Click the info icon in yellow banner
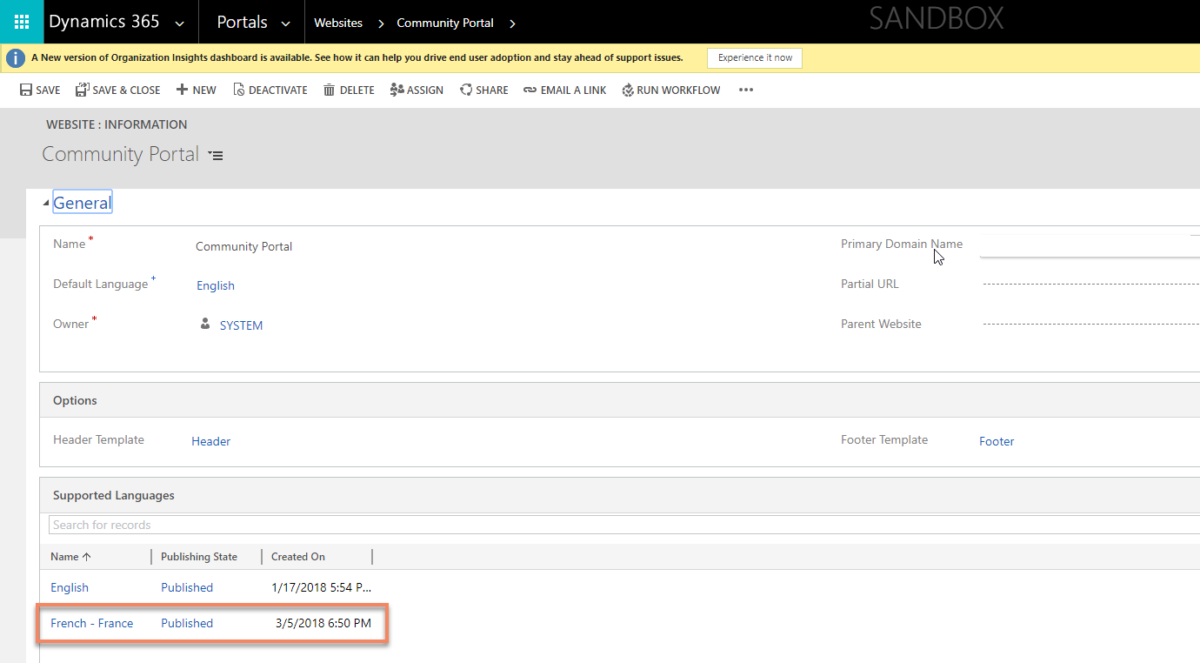The width and height of the screenshot is (1200, 663). (16, 58)
